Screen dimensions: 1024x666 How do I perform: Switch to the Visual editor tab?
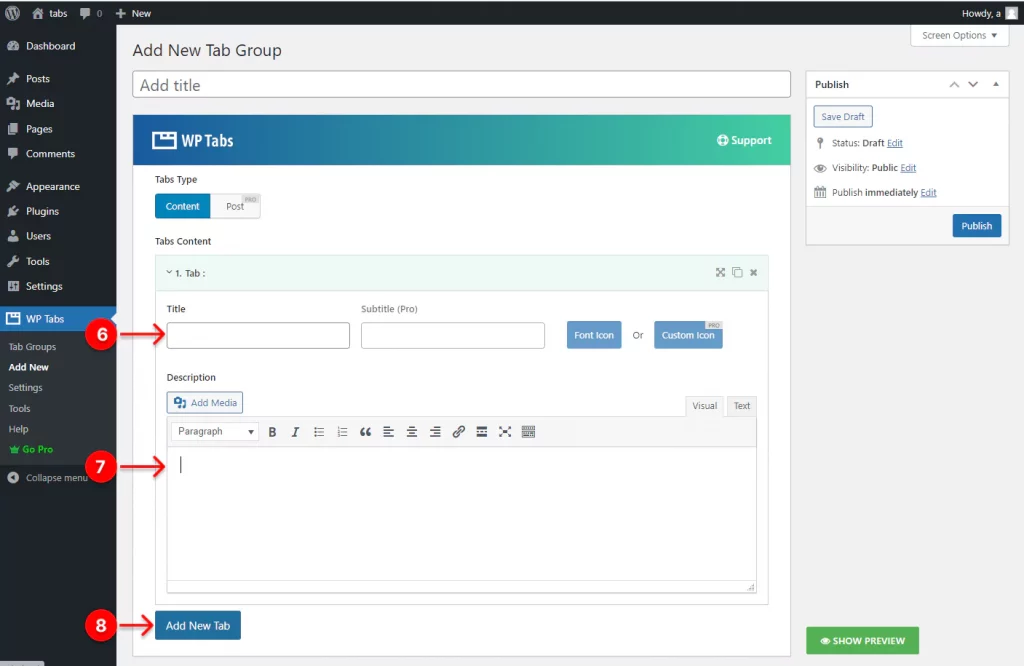click(704, 405)
